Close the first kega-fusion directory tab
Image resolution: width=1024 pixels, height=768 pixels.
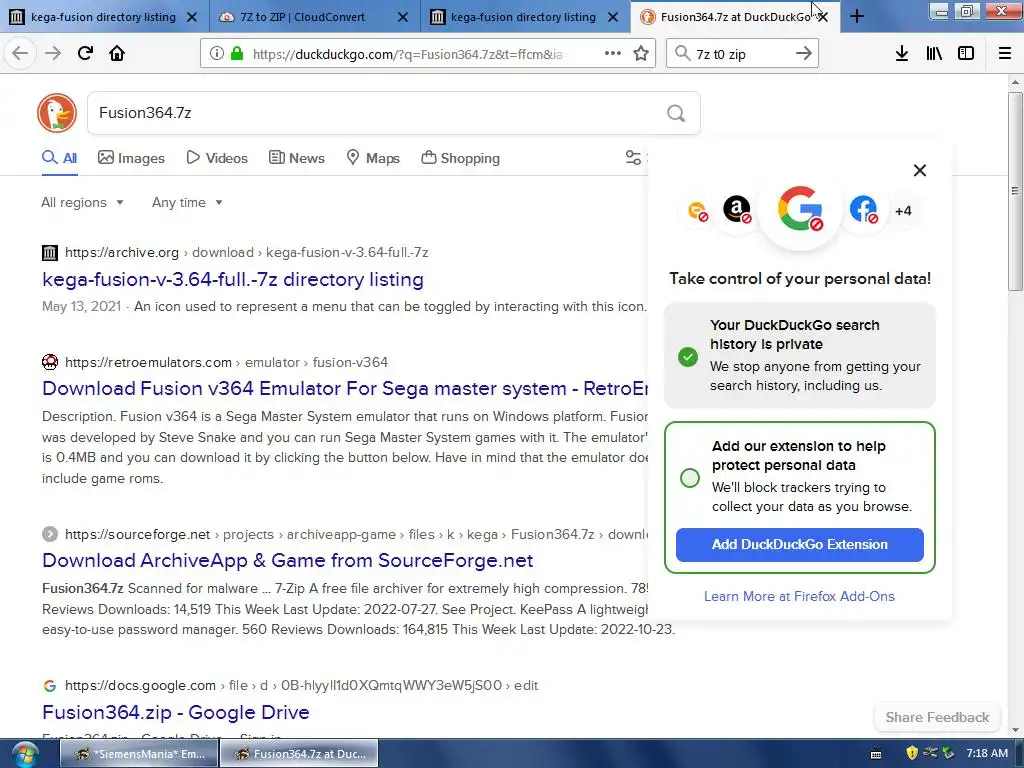tap(192, 17)
